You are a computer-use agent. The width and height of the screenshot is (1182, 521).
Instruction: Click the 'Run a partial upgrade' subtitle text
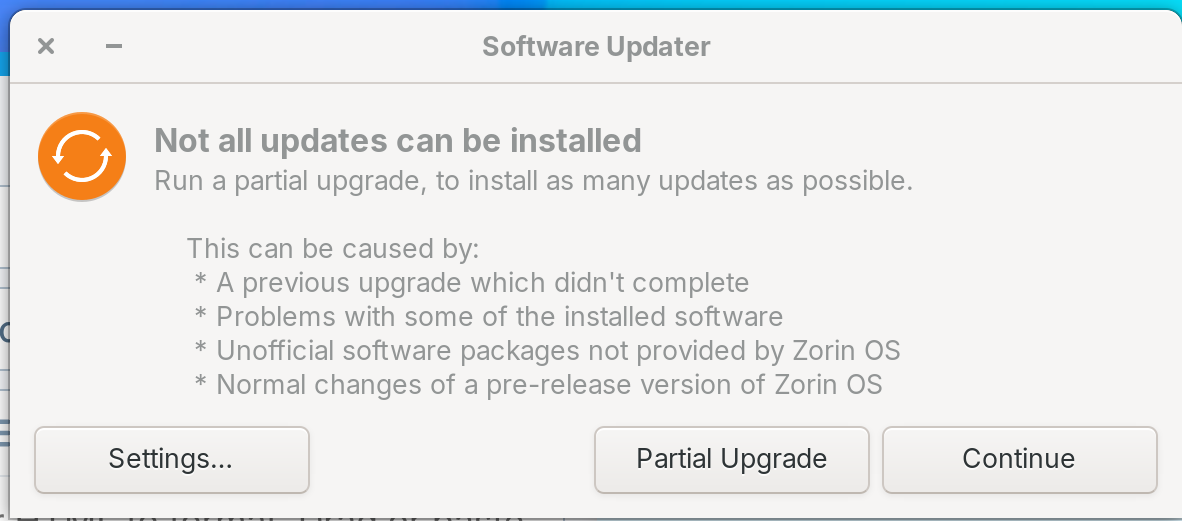coord(534,182)
